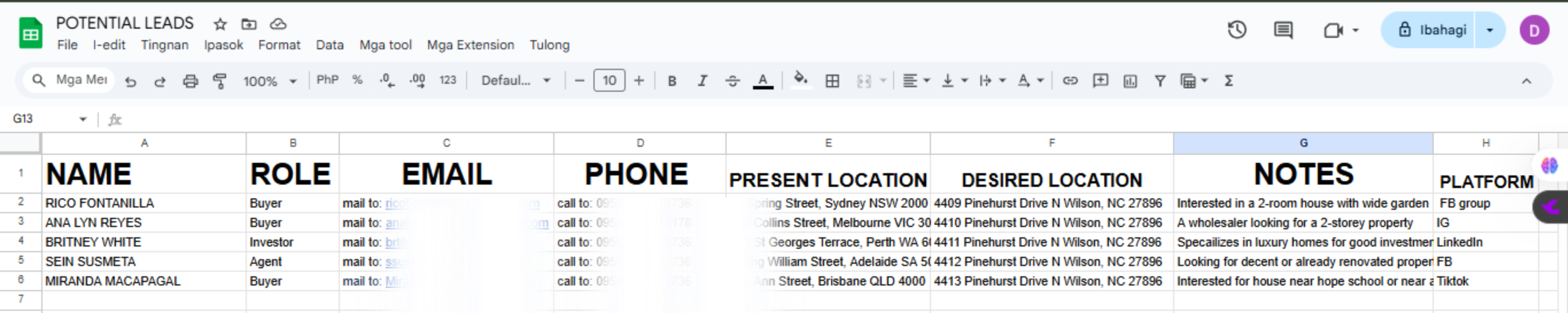This screenshot has height=313, width=1568.
Task: Check the cloud save status icon
Action: (278, 24)
